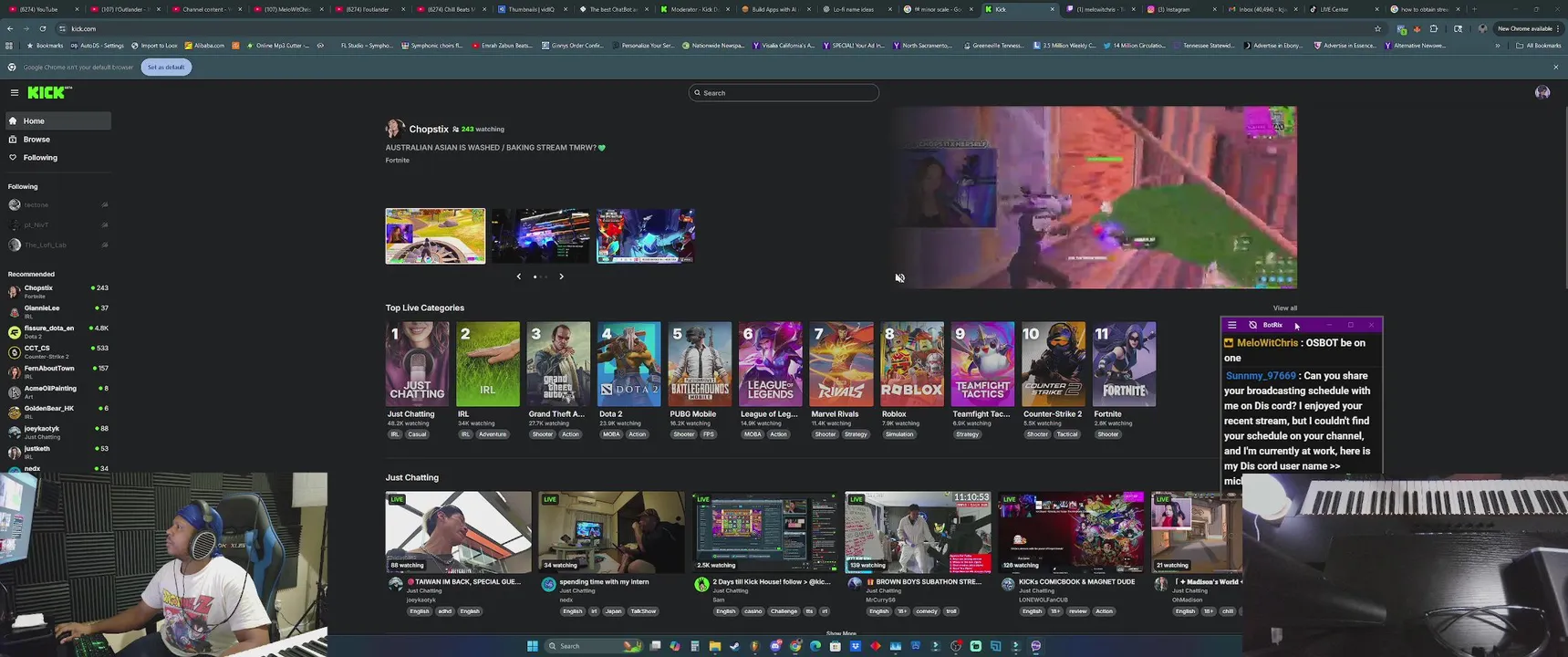Open the user avatar menu on Kick
Image resolution: width=1568 pixels, height=657 pixels.
(1542, 92)
